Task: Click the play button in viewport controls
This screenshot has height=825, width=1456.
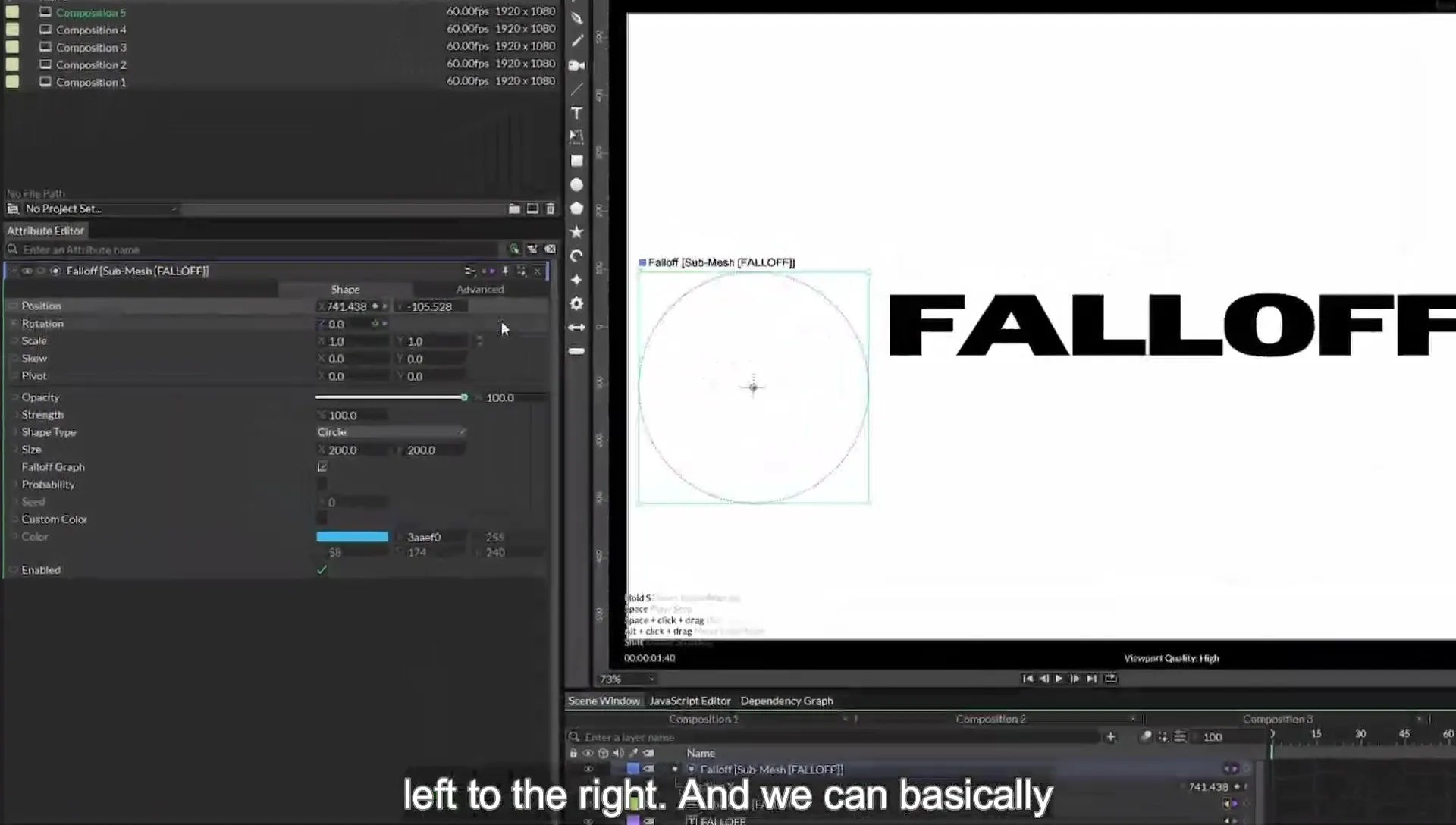Action: tap(1059, 679)
